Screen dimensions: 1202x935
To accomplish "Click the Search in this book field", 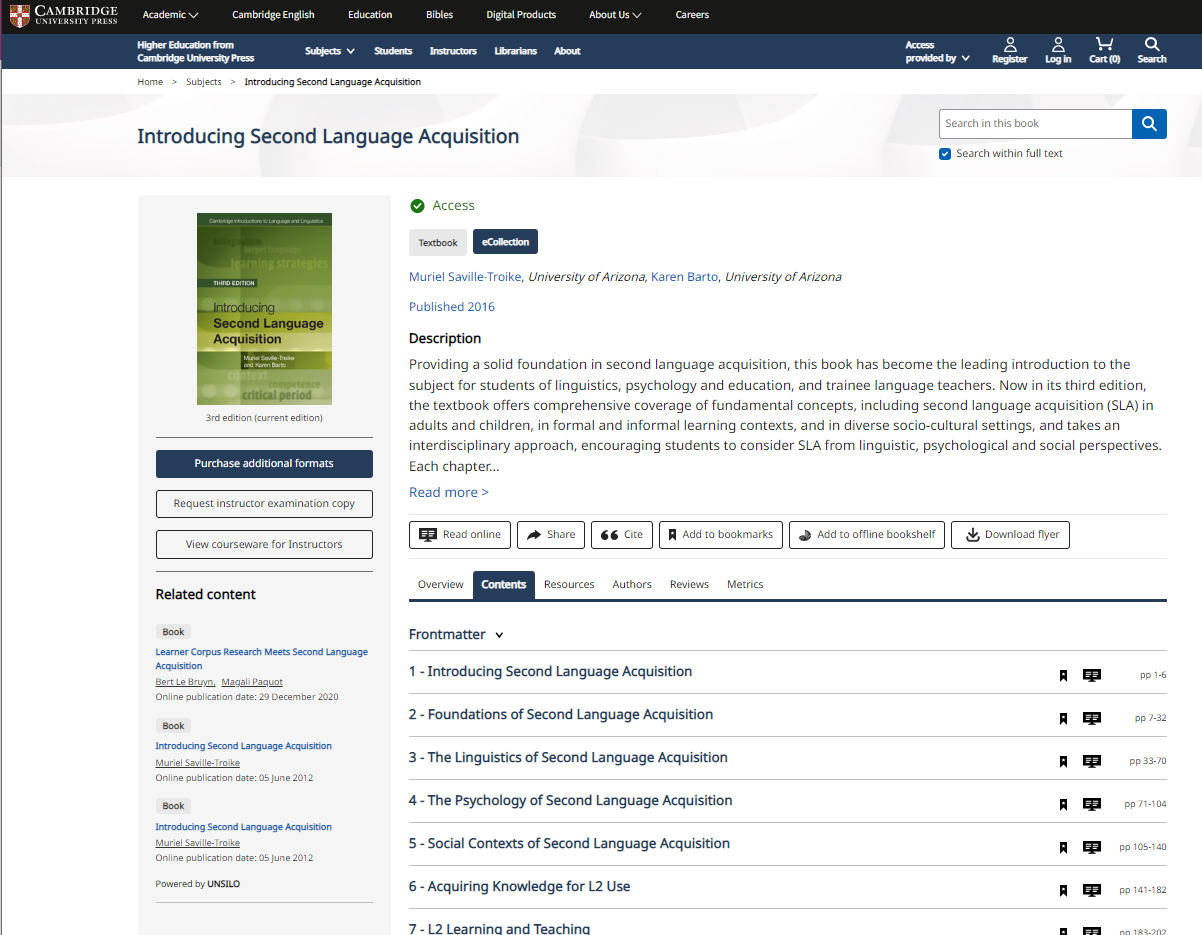I will pyautogui.click(x=1035, y=123).
